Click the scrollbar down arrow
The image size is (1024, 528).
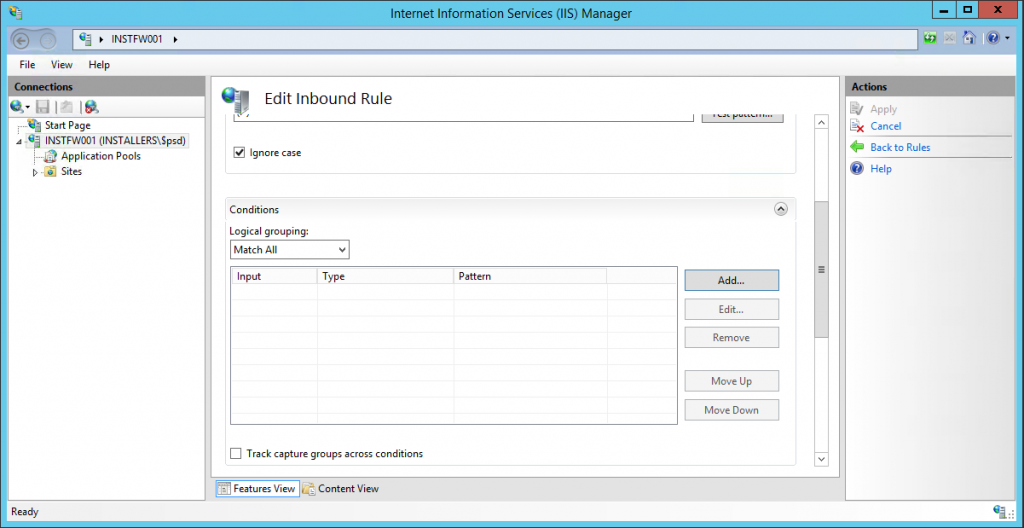point(822,459)
